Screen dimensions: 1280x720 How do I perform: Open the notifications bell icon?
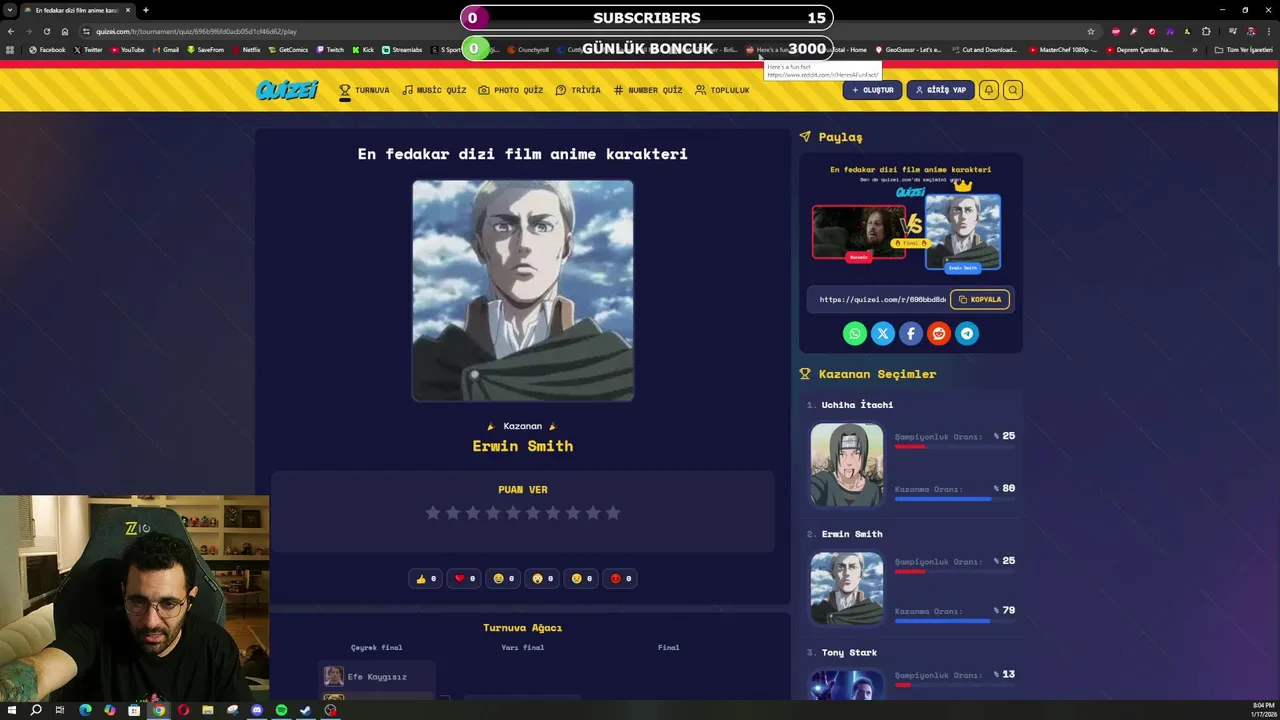(989, 90)
